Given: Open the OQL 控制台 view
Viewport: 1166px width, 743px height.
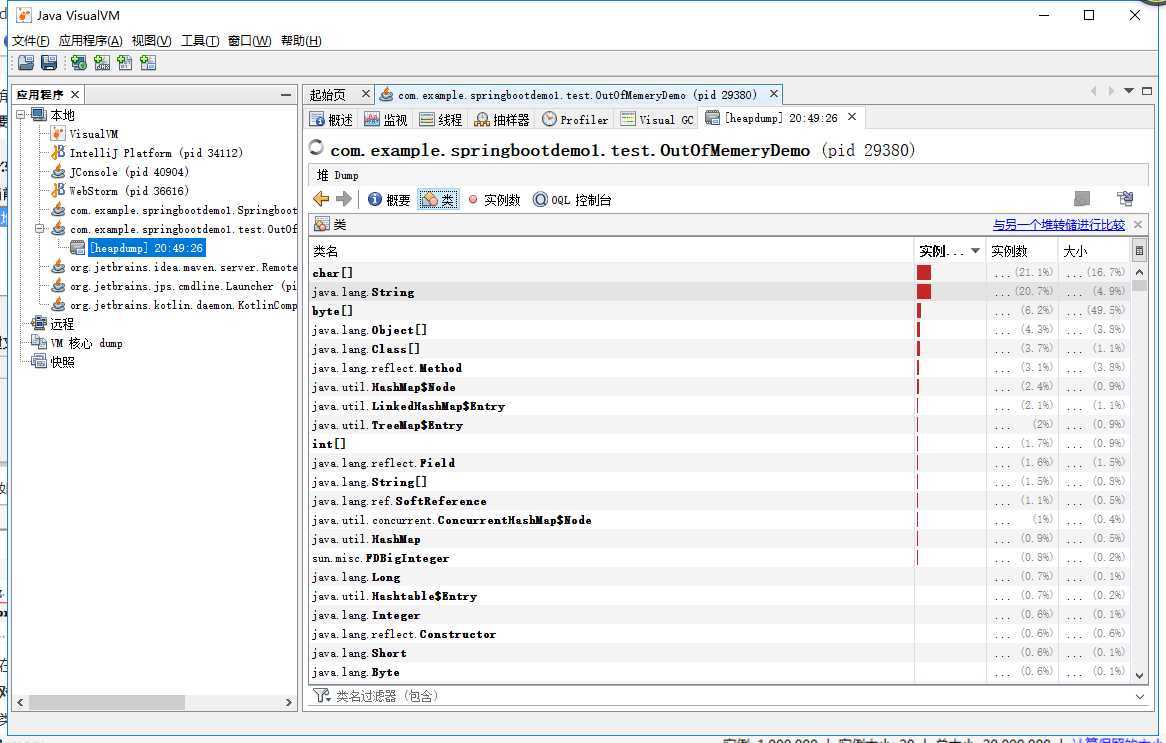Looking at the screenshot, I should tap(573, 199).
